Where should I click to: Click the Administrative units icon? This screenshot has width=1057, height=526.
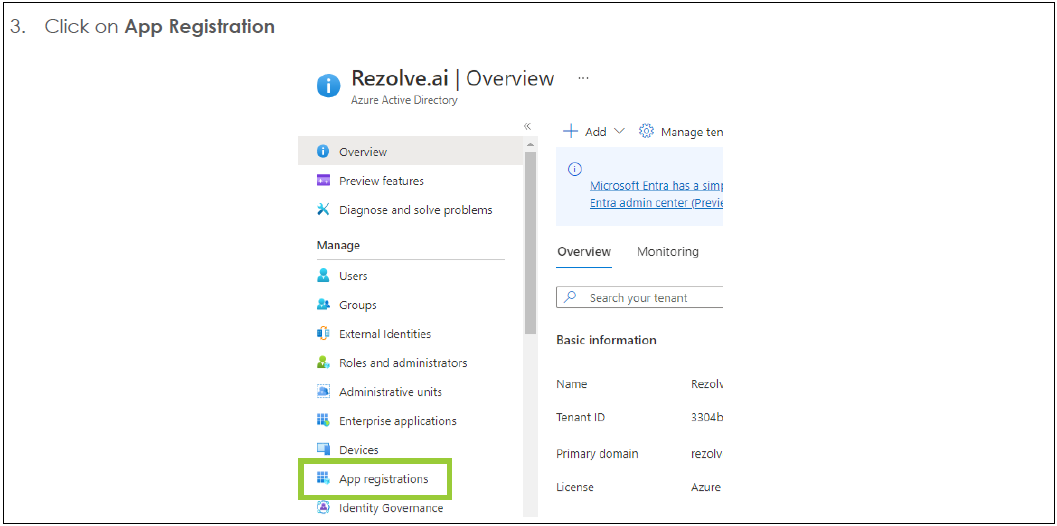click(323, 392)
